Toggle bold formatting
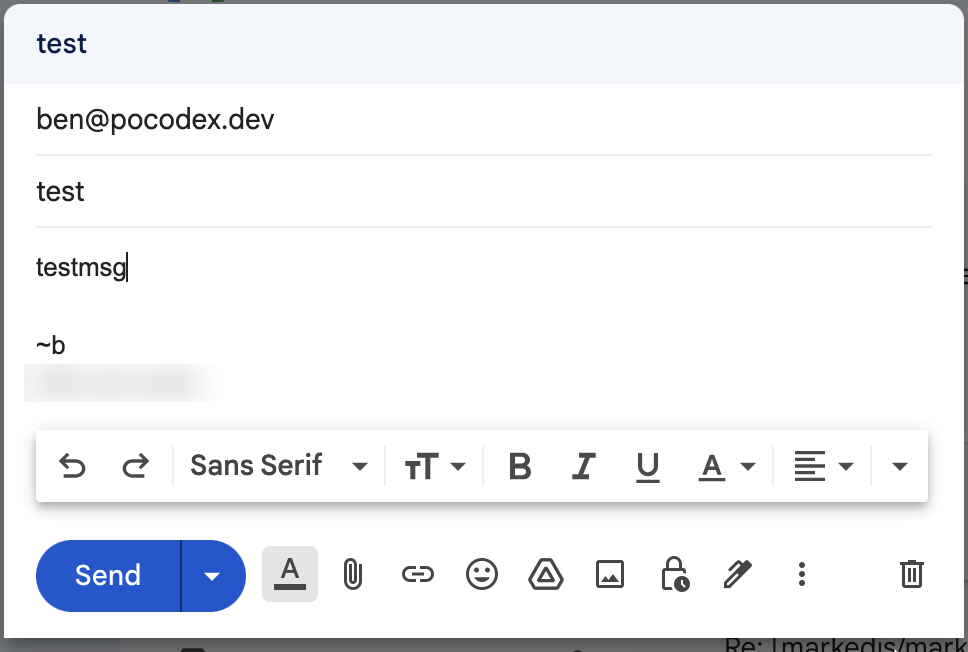Image resolution: width=968 pixels, height=652 pixels. (520, 466)
